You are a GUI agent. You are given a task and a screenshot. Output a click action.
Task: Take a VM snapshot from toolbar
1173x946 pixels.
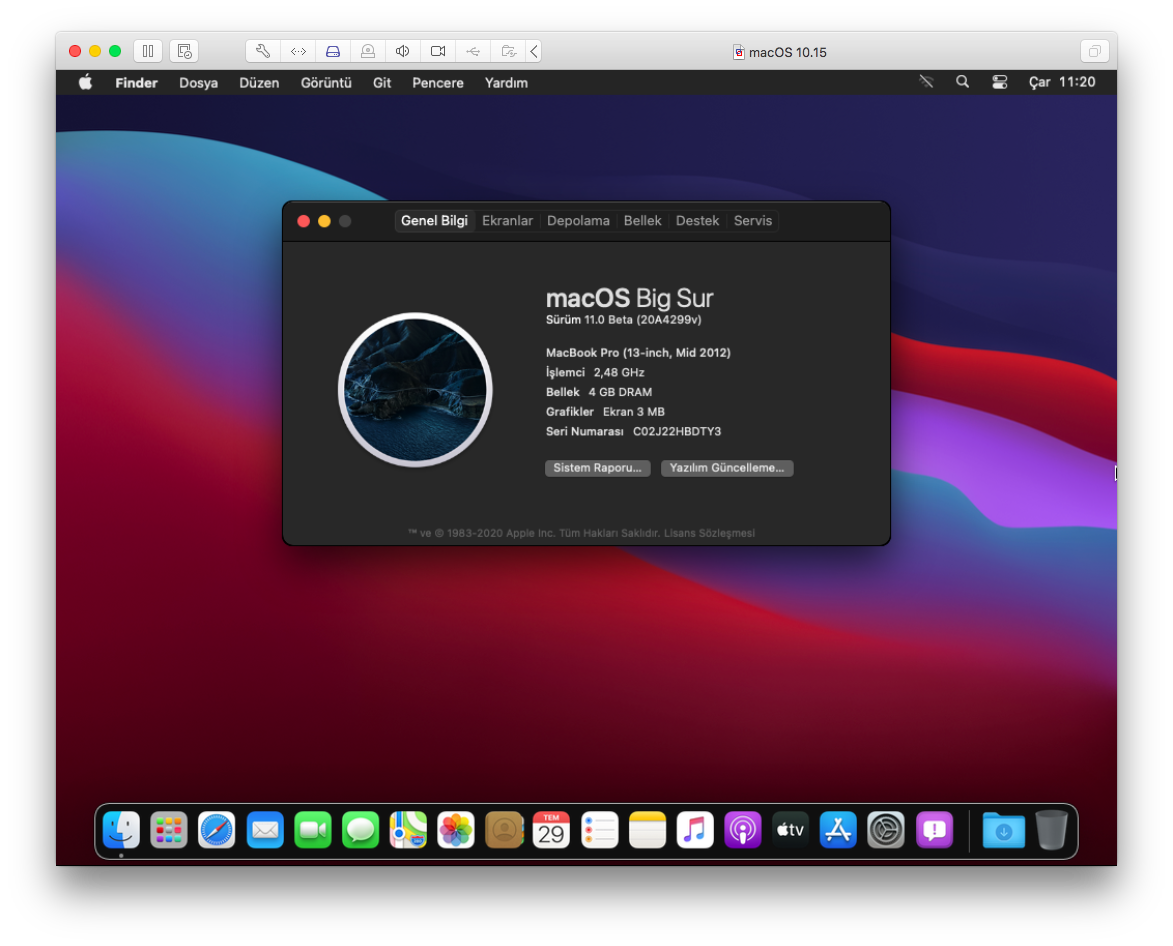coord(184,52)
